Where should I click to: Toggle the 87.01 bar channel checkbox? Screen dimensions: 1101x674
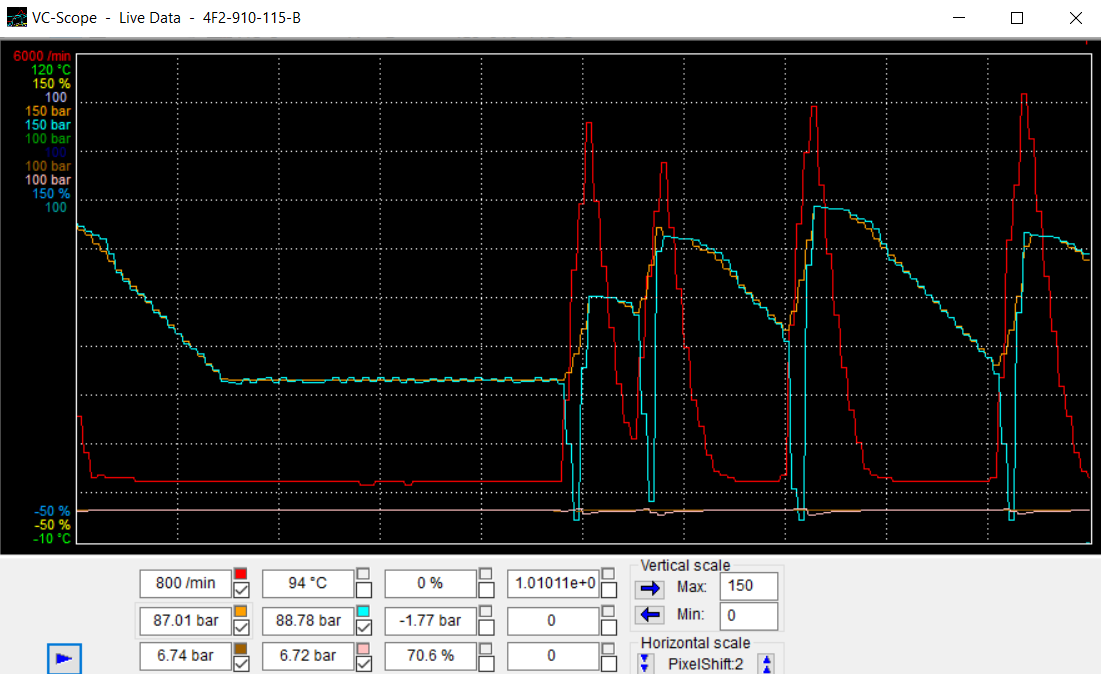coord(241,628)
